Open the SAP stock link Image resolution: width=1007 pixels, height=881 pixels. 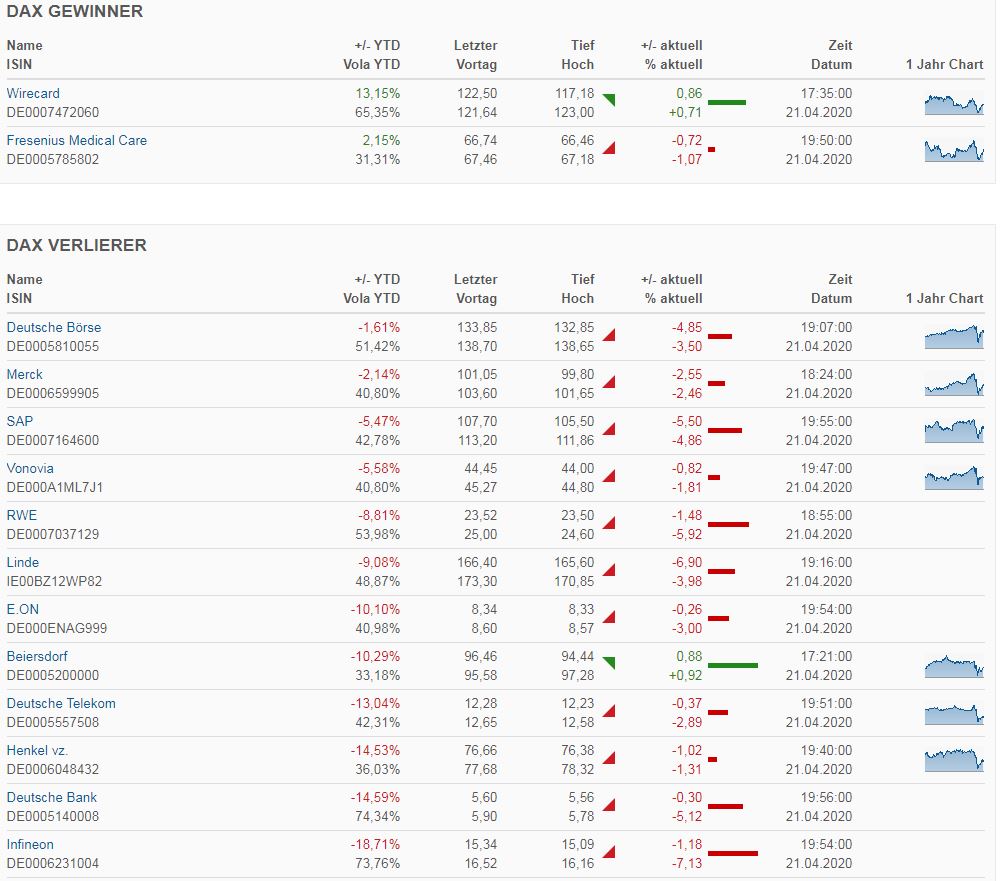[x=20, y=421]
